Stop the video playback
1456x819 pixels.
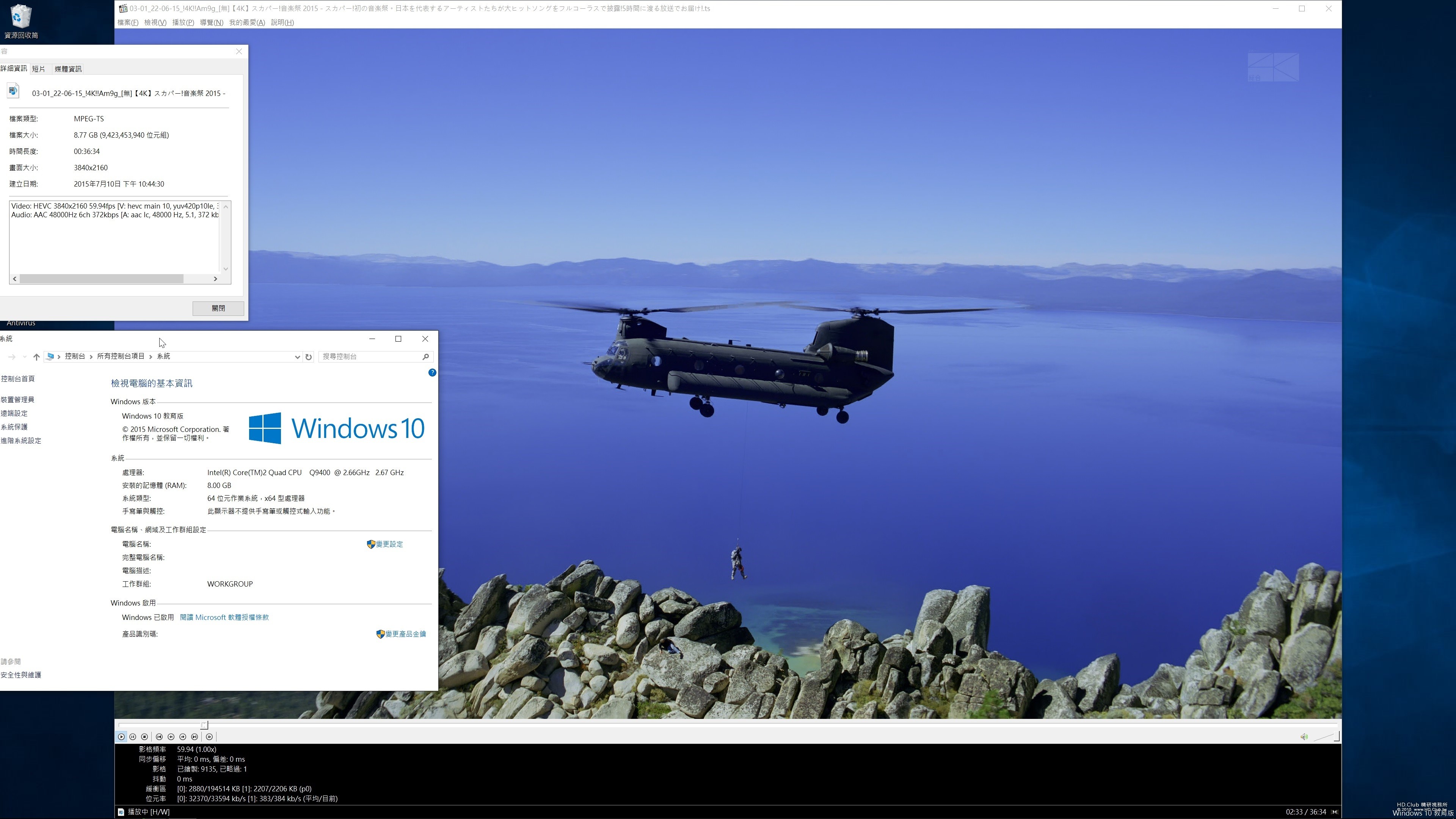(x=145, y=736)
